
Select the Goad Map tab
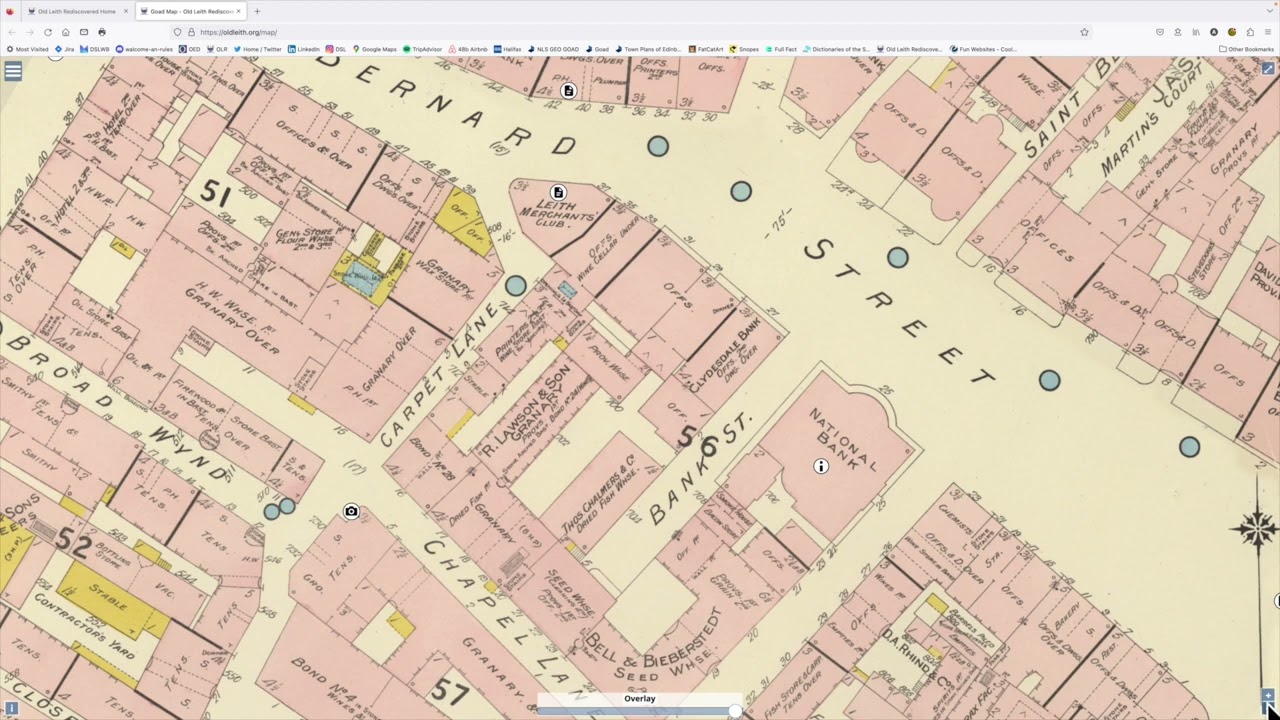click(x=190, y=11)
